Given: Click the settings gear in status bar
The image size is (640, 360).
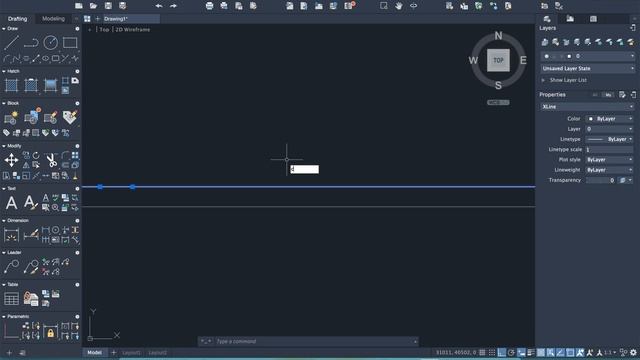Looking at the screenshot, I should coord(633,352).
